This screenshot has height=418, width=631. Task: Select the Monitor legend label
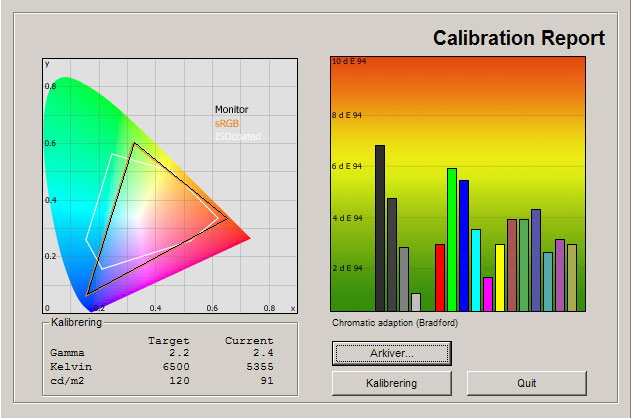click(x=231, y=109)
